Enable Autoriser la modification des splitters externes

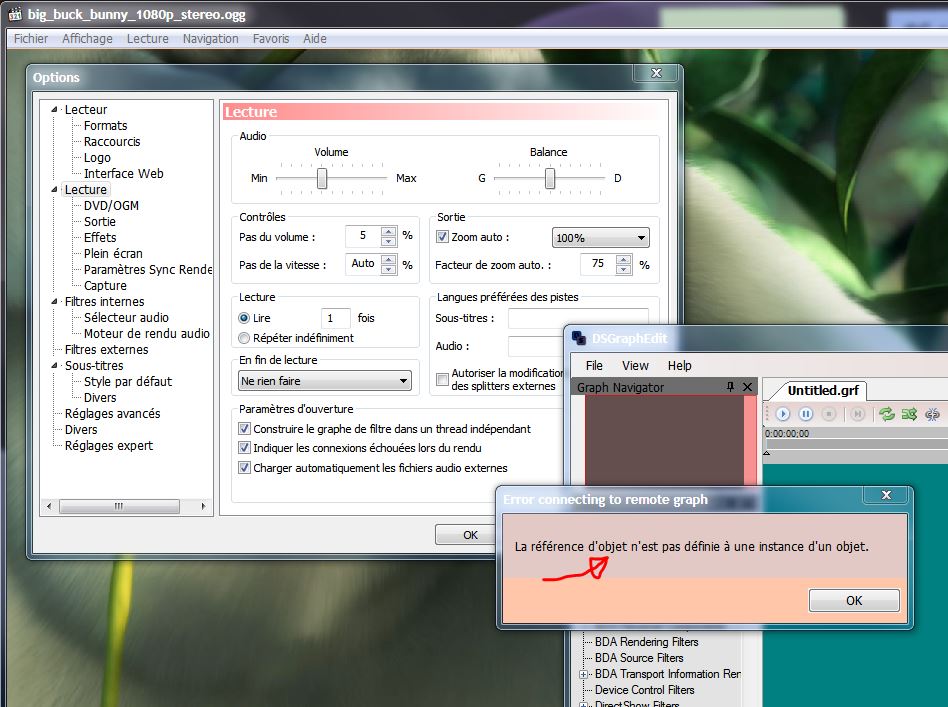point(443,379)
